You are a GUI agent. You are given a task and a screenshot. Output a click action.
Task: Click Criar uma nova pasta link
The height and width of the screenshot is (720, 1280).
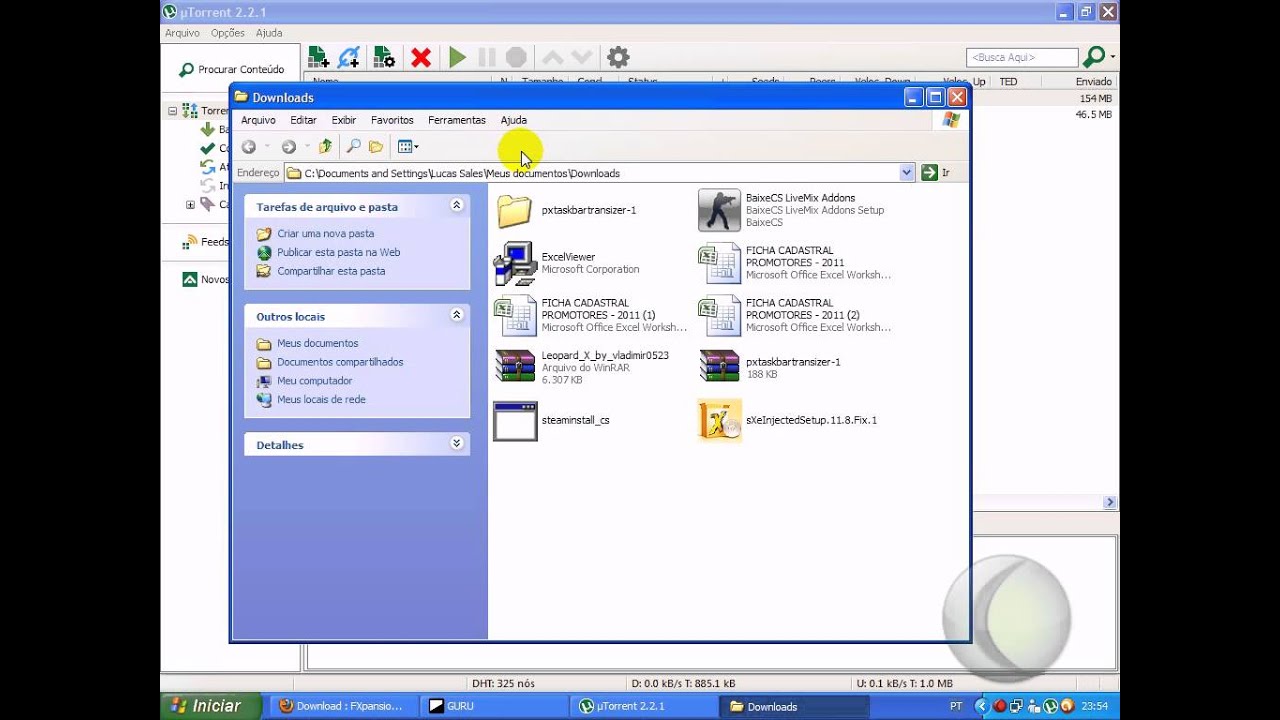(325, 234)
